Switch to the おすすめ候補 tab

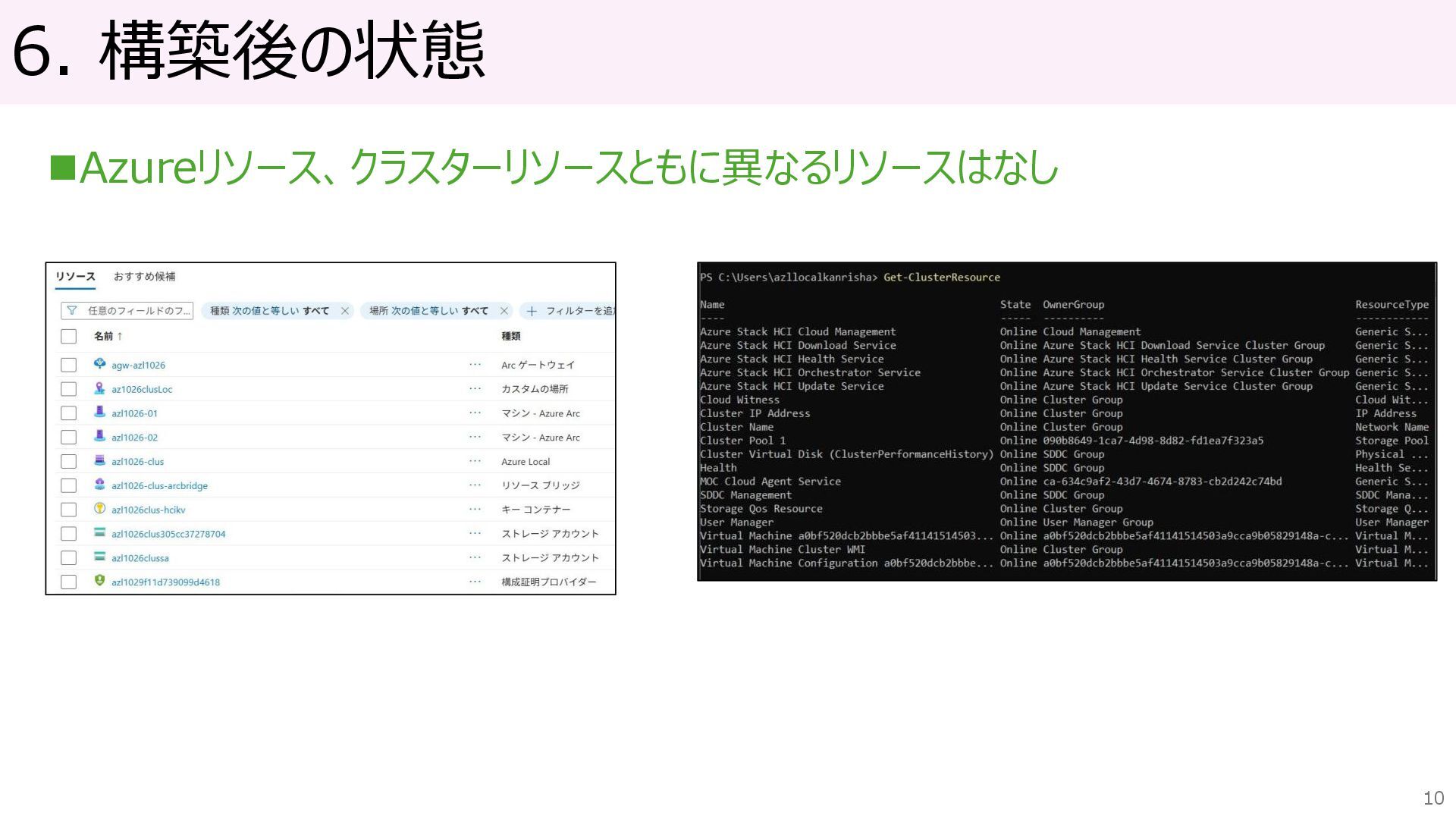pos(144,277)
